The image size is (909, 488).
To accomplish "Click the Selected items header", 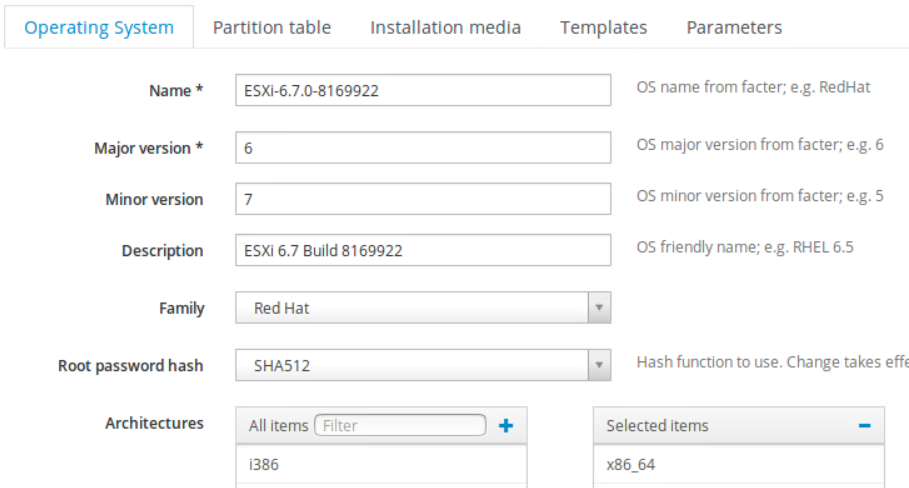I will click(x=657, y=426).
